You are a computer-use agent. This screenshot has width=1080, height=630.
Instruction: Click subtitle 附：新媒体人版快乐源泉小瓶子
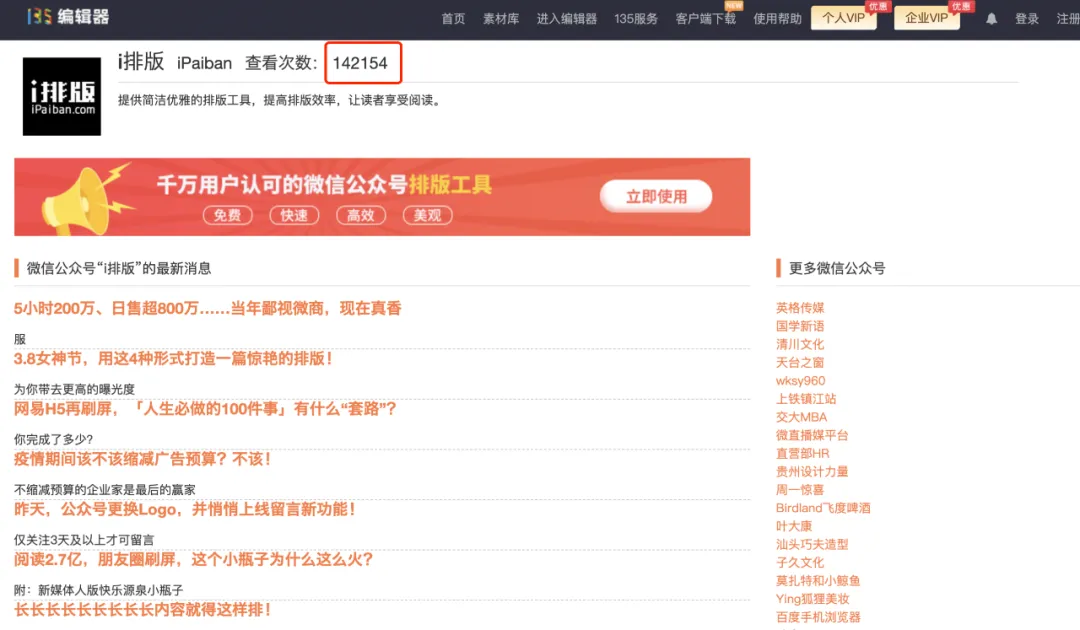[98, 591]
